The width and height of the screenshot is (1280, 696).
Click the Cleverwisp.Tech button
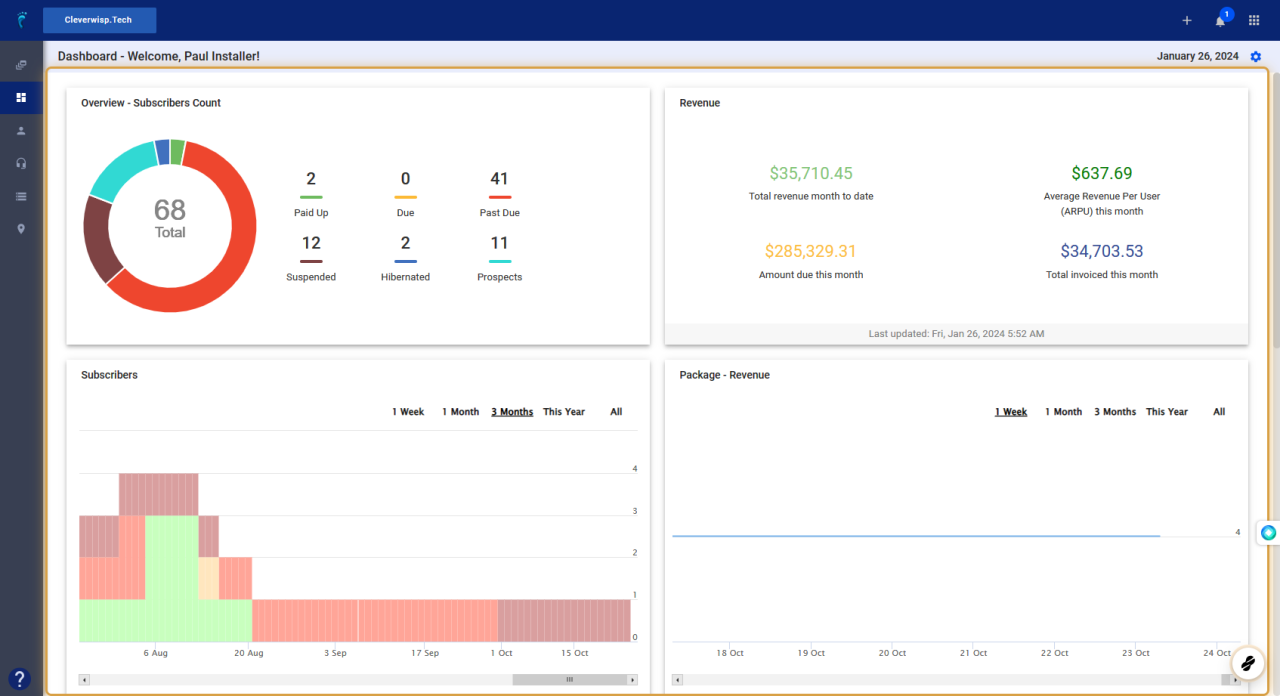(99, 20)
